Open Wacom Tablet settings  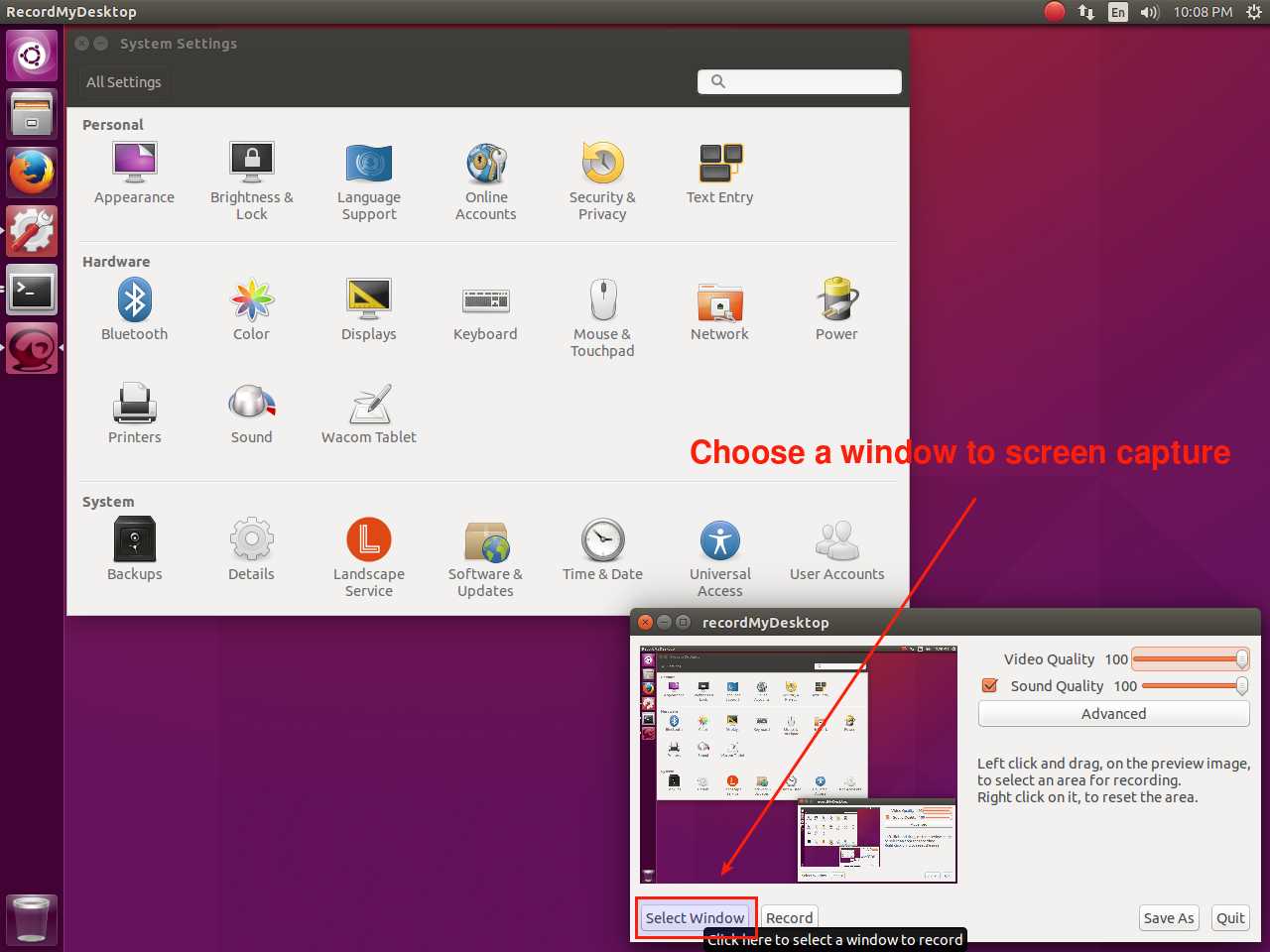pos(368,414)
